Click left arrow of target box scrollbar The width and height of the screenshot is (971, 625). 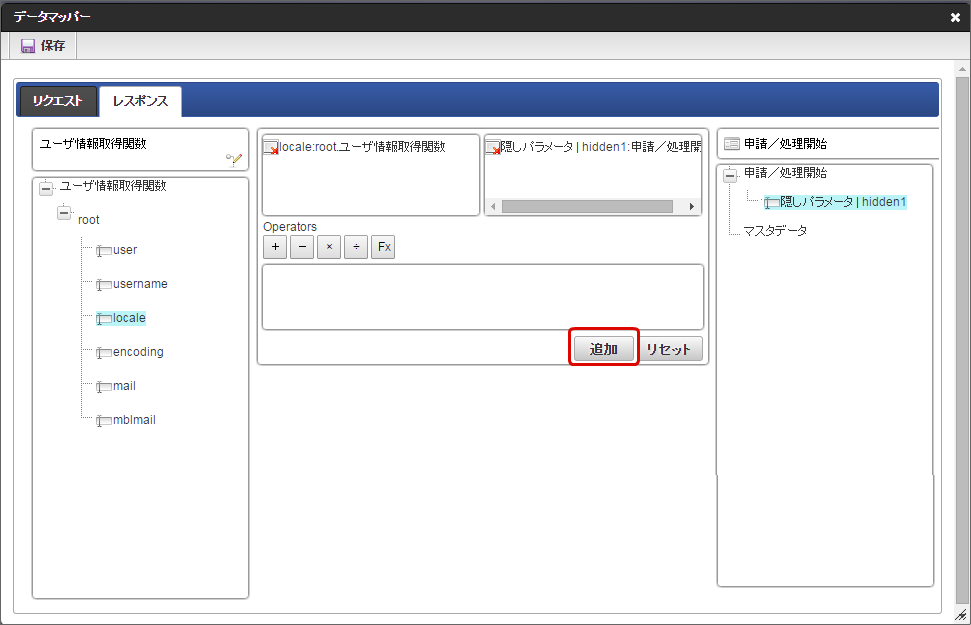point(493,207)
